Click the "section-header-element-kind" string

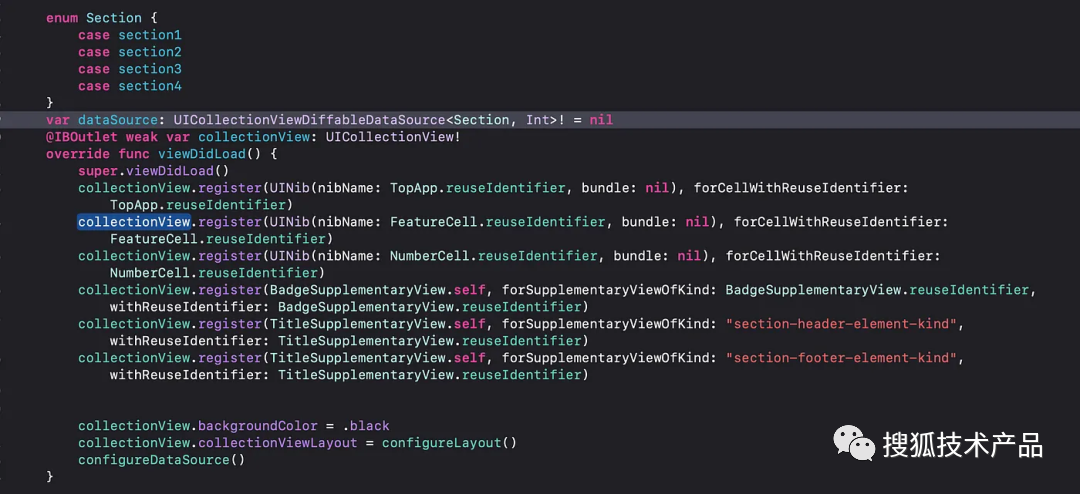[842, 324]
